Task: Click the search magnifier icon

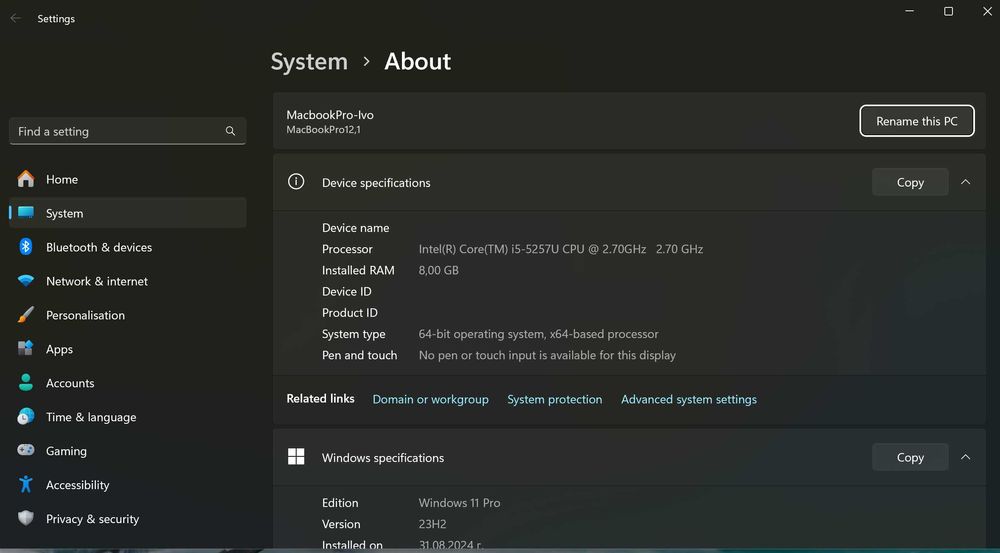Action: [x=230, y=131]
